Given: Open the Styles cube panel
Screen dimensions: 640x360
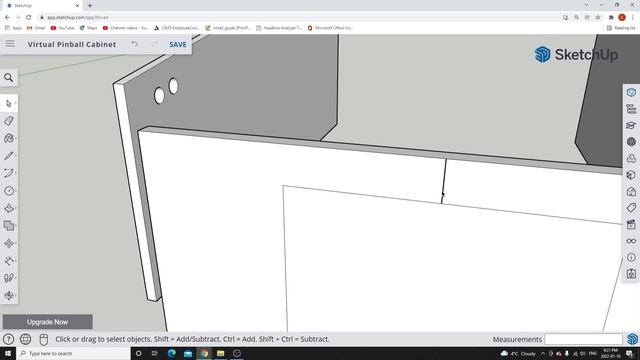Looking at the screenshot, I should (631, 175).
